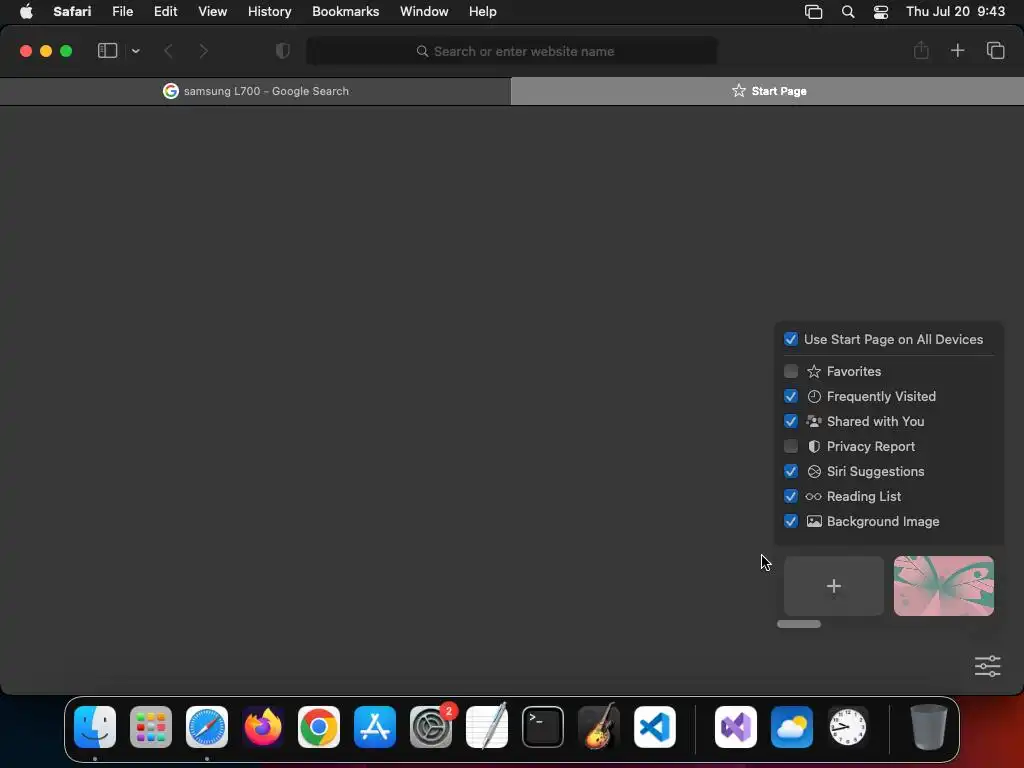
Task: Open the View menu
Action: [x=212, y=12]
